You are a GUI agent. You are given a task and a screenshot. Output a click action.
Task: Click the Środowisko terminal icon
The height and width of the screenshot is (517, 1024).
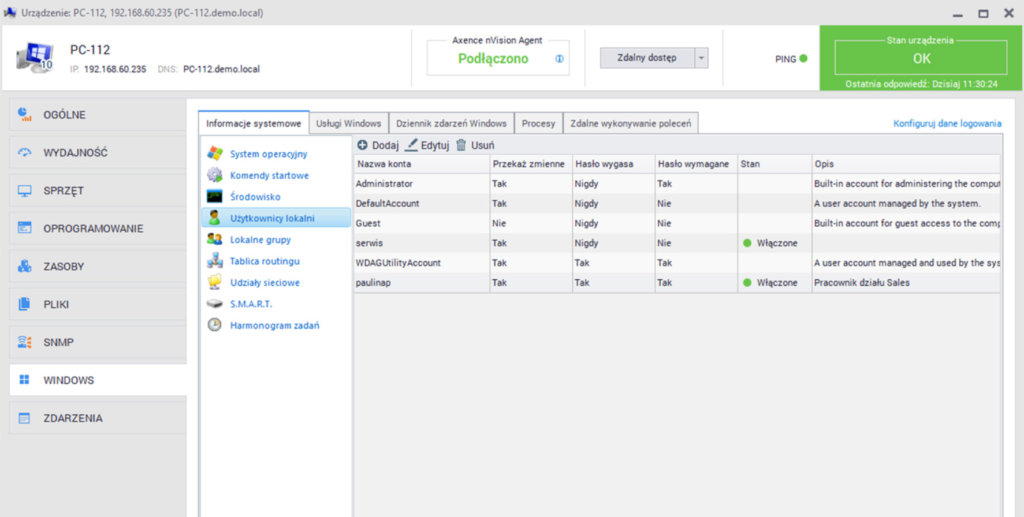[214, 196]
